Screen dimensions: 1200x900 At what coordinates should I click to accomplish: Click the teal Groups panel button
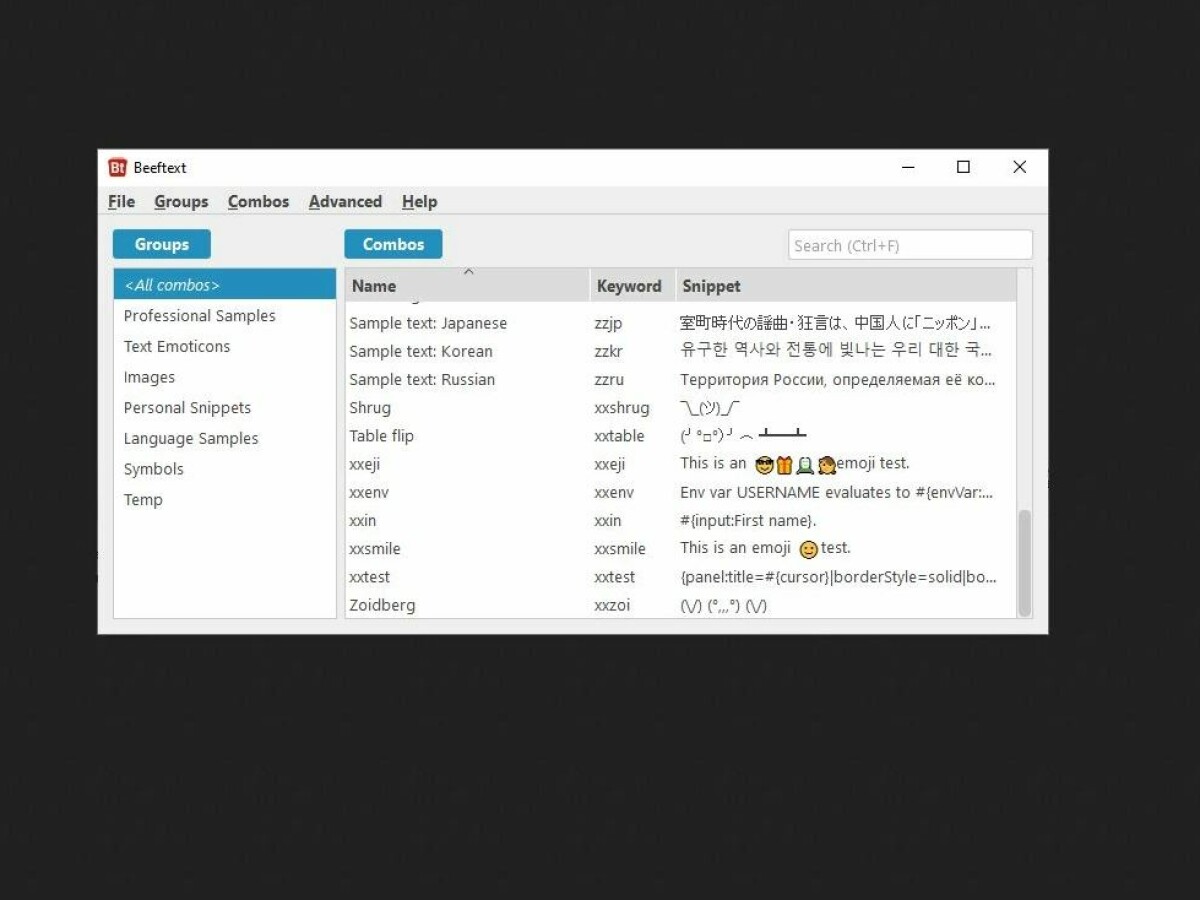(161, 243)
